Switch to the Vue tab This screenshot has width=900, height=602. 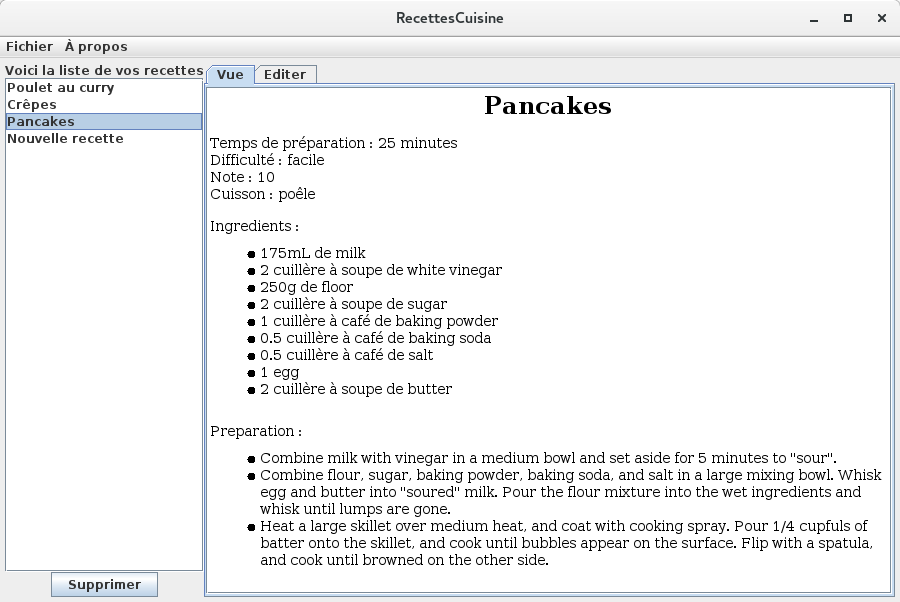point(230,75)
